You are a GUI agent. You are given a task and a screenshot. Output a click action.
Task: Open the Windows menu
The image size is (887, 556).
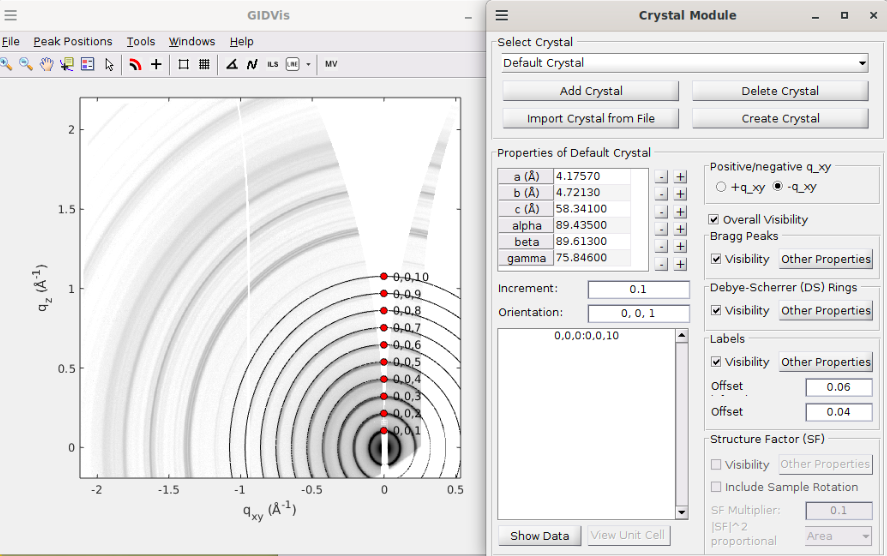coord(192,41)
